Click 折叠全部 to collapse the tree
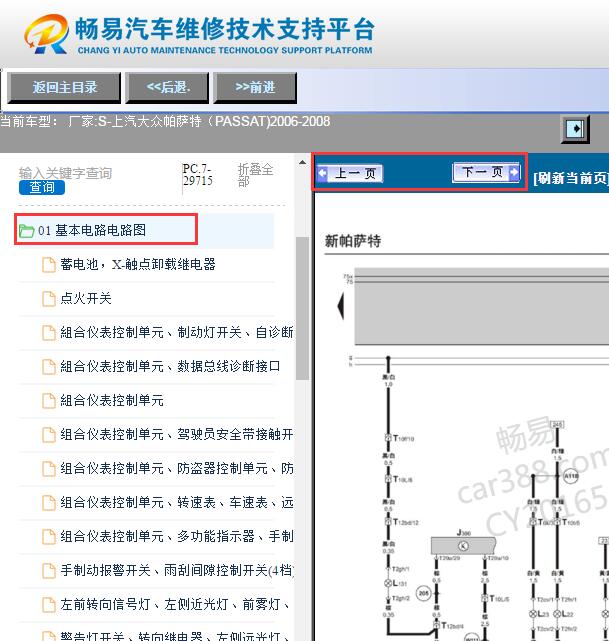The width and height of the screenshot is (609, 641). 255,175
